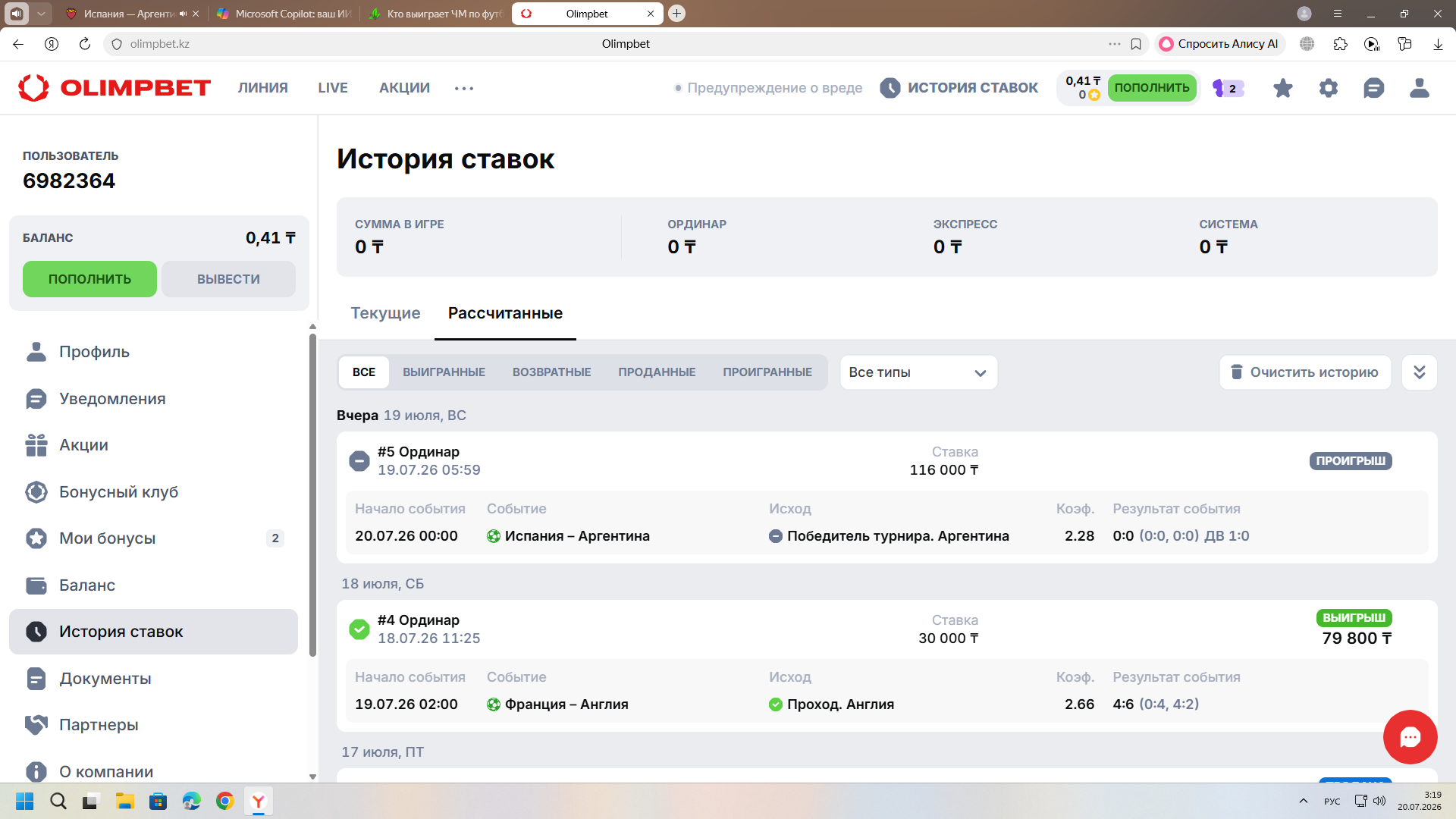
Task: Open the Все типы bet type dropdown
Action: tap(918, 372)
